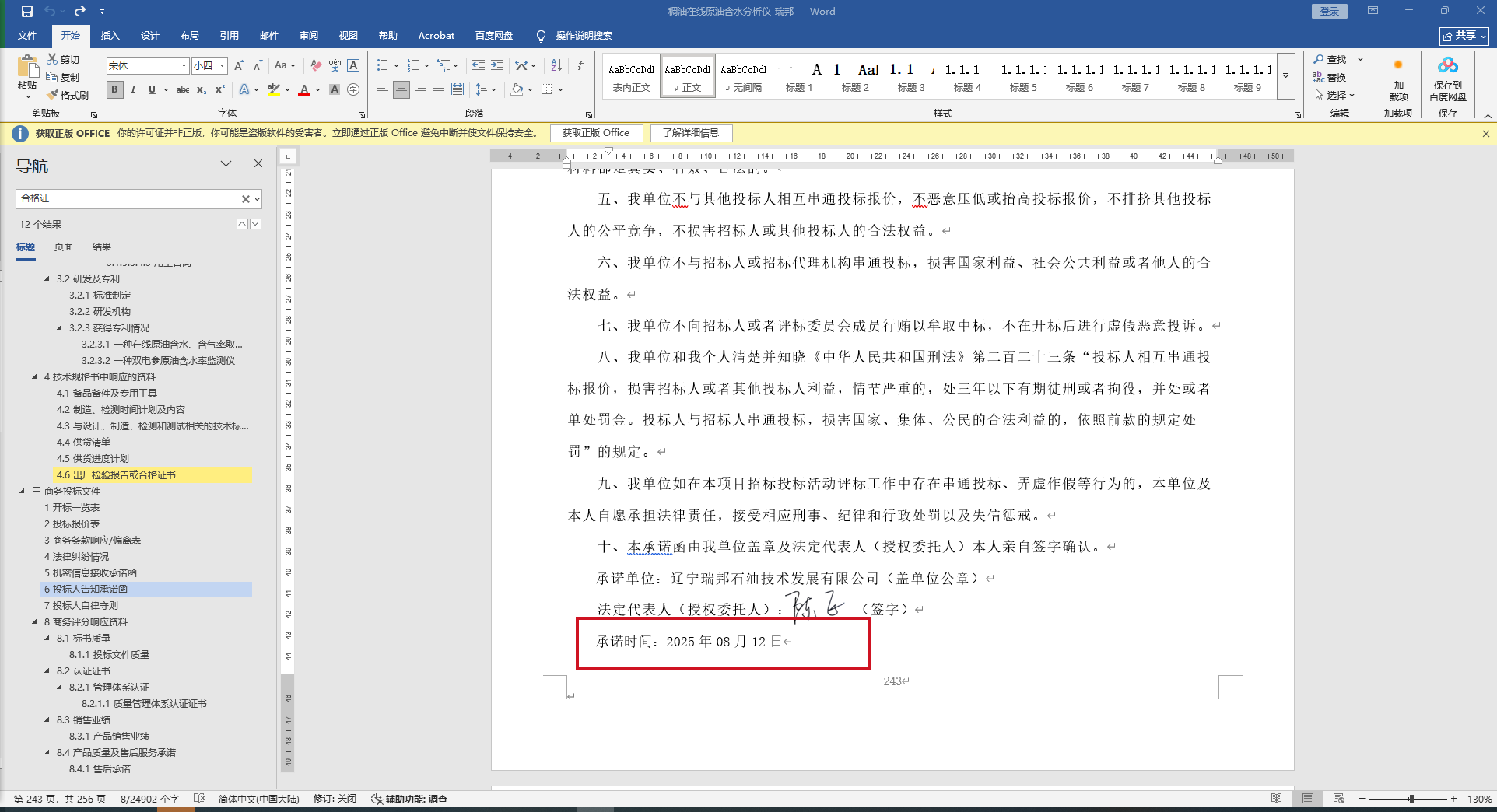Click the 登录 sign-in button
This screenshot has width=1497, height=812.
(1330, 11)
